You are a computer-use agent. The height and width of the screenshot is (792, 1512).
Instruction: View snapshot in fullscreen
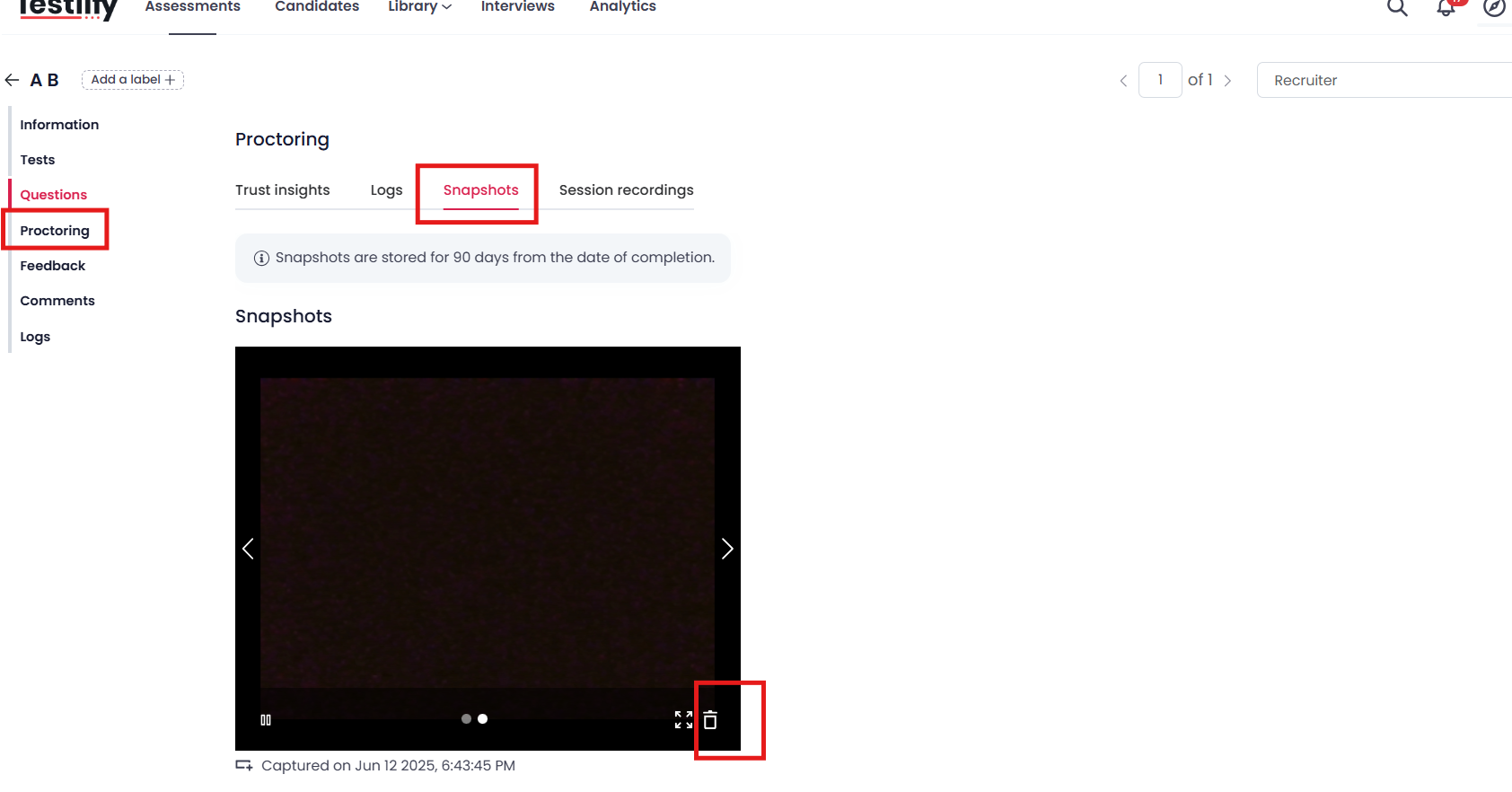(x=684, y=720)
